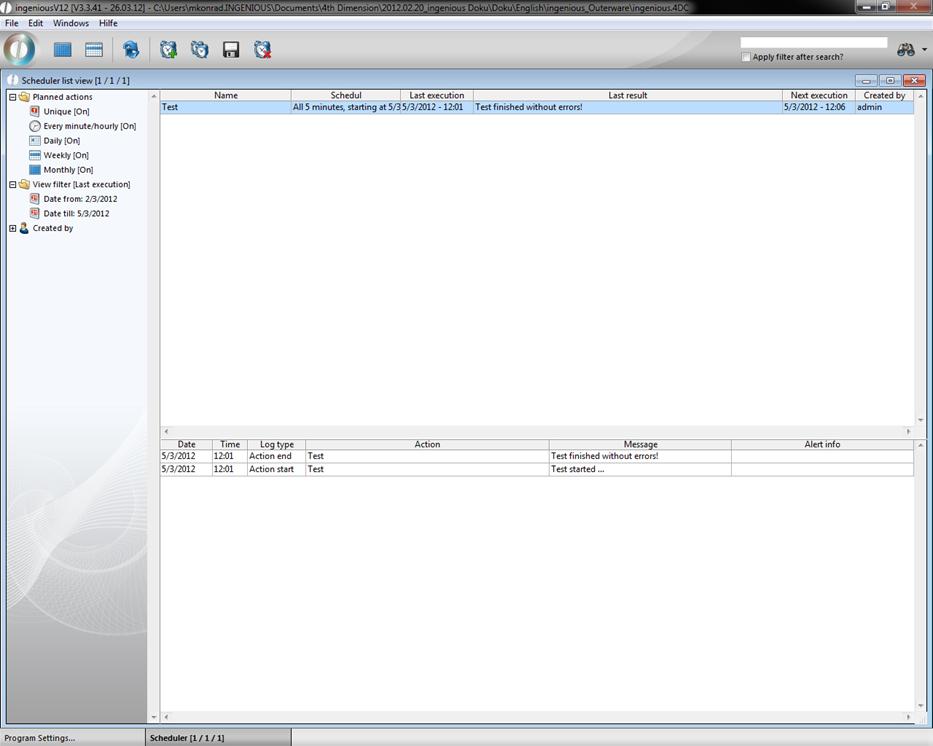Click the search input field

coord(813,43)
